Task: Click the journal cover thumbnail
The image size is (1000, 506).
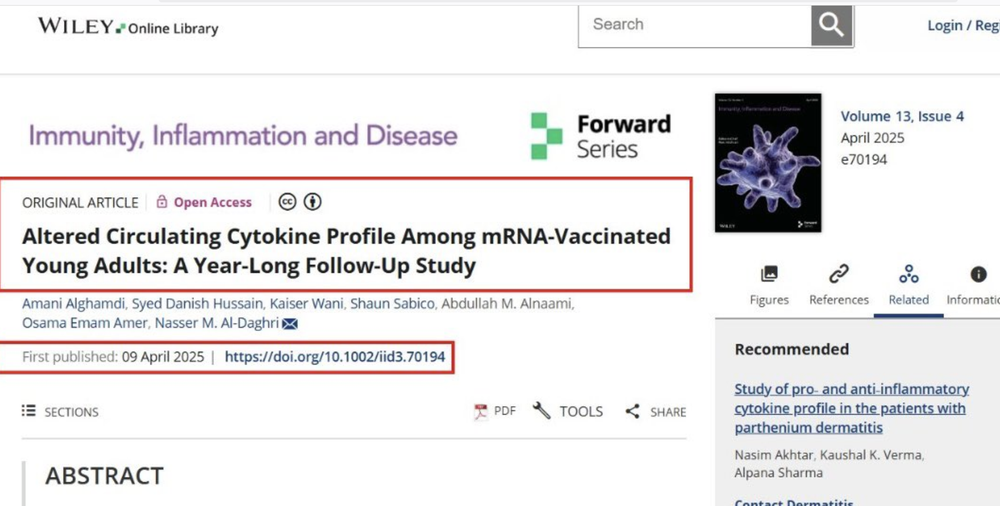Action: (x=768, y=163)
